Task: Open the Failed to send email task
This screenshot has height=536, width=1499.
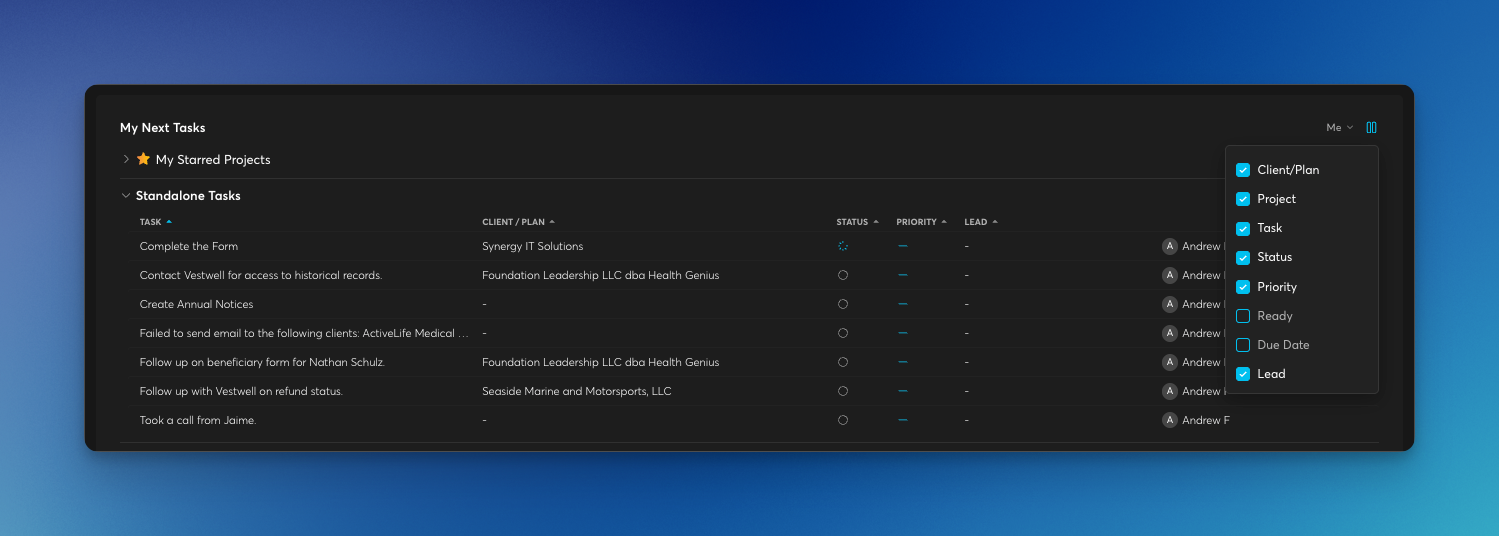Action: (304, 333)
